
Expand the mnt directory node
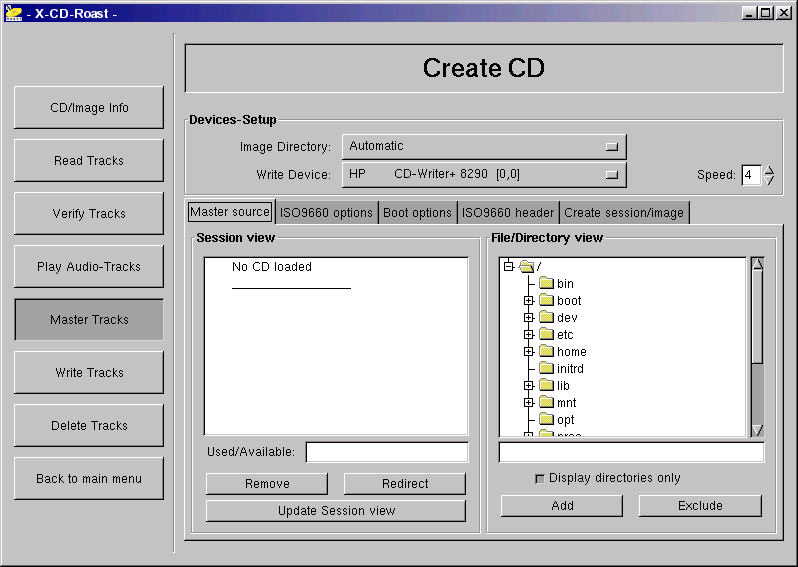[528, 403]
